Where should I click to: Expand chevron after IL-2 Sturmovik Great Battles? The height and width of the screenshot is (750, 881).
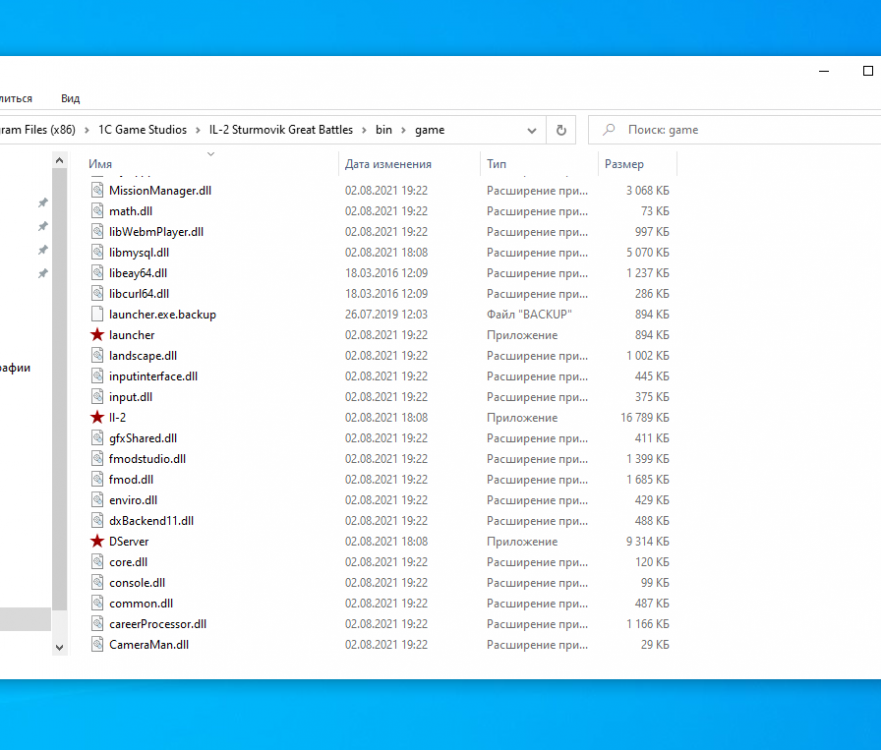(364, 130)
